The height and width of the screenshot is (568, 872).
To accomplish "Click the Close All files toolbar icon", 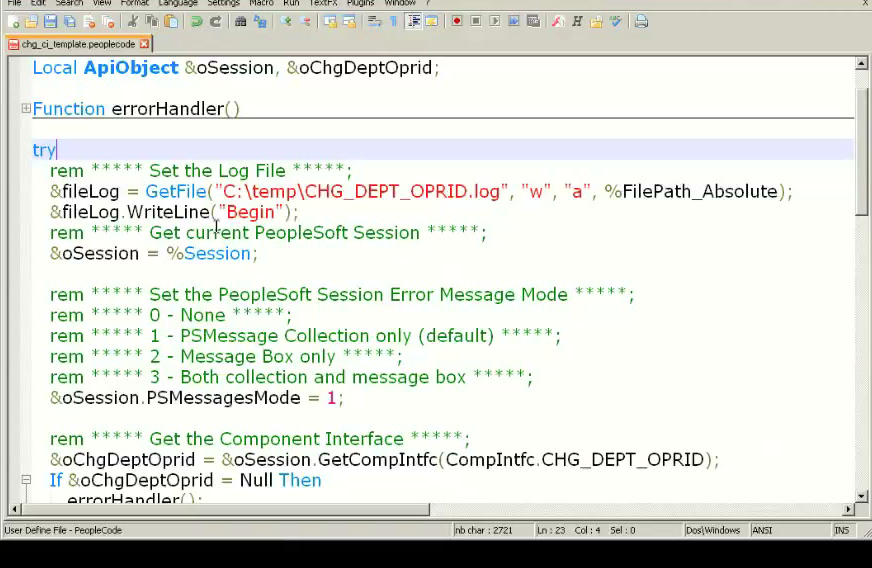I will pyautogui.click(x=108, y=22).
